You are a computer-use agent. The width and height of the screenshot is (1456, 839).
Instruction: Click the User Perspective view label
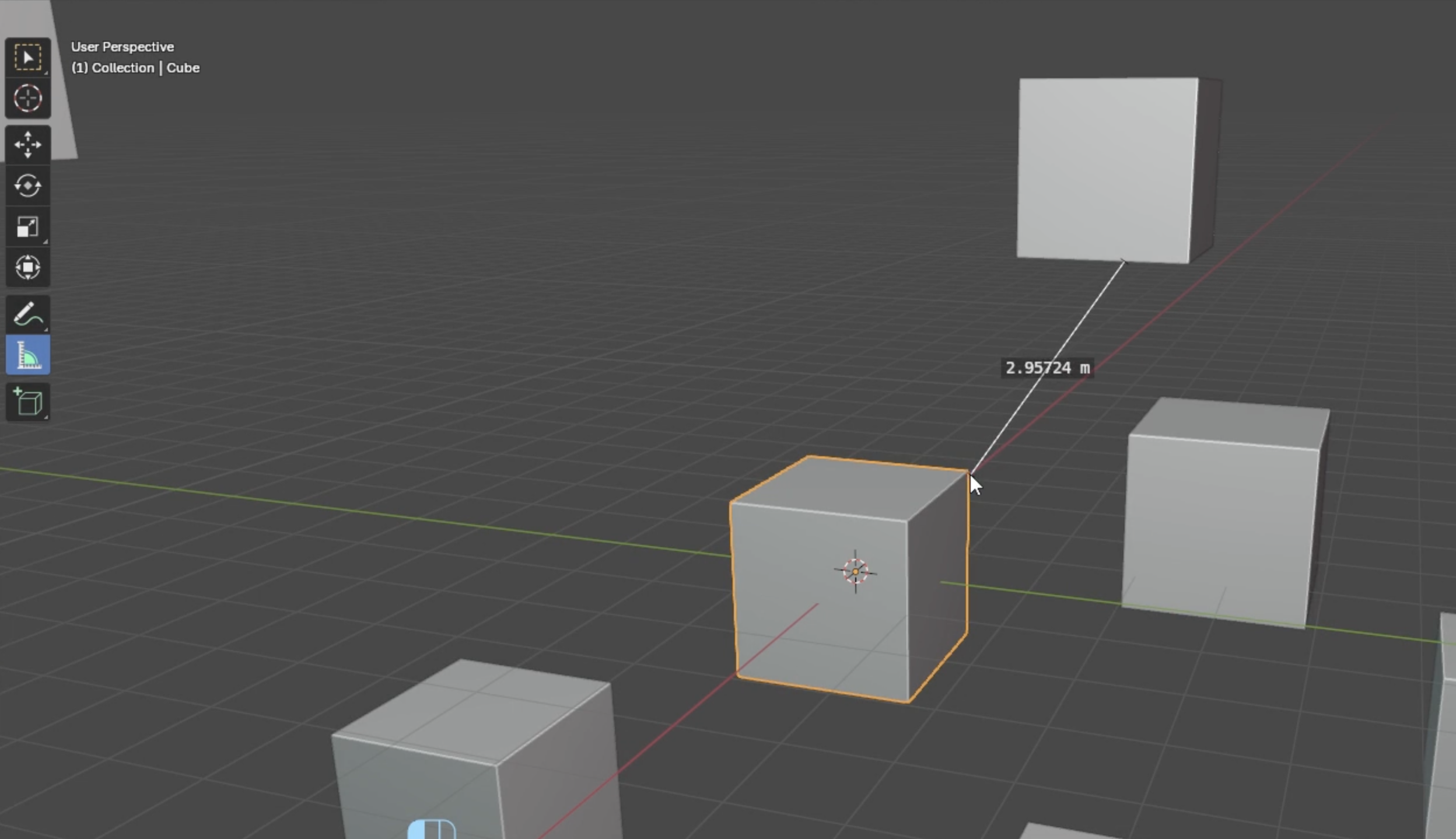pos(123,47)
